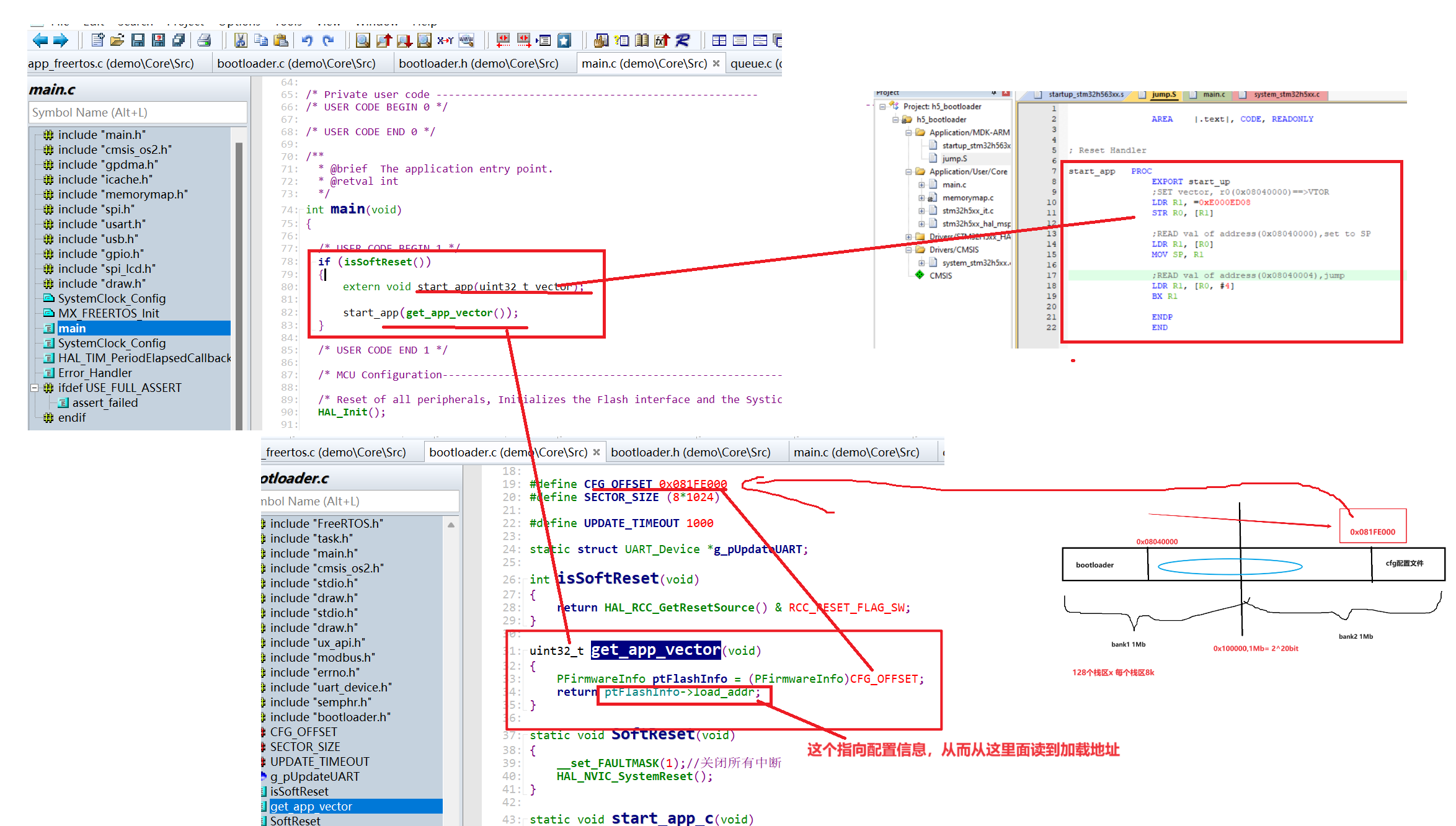This screenshot has height=826, width=1456.
Task: Select the system_stm32h5xx.c tab in Keil
Action: [1280, 94]
